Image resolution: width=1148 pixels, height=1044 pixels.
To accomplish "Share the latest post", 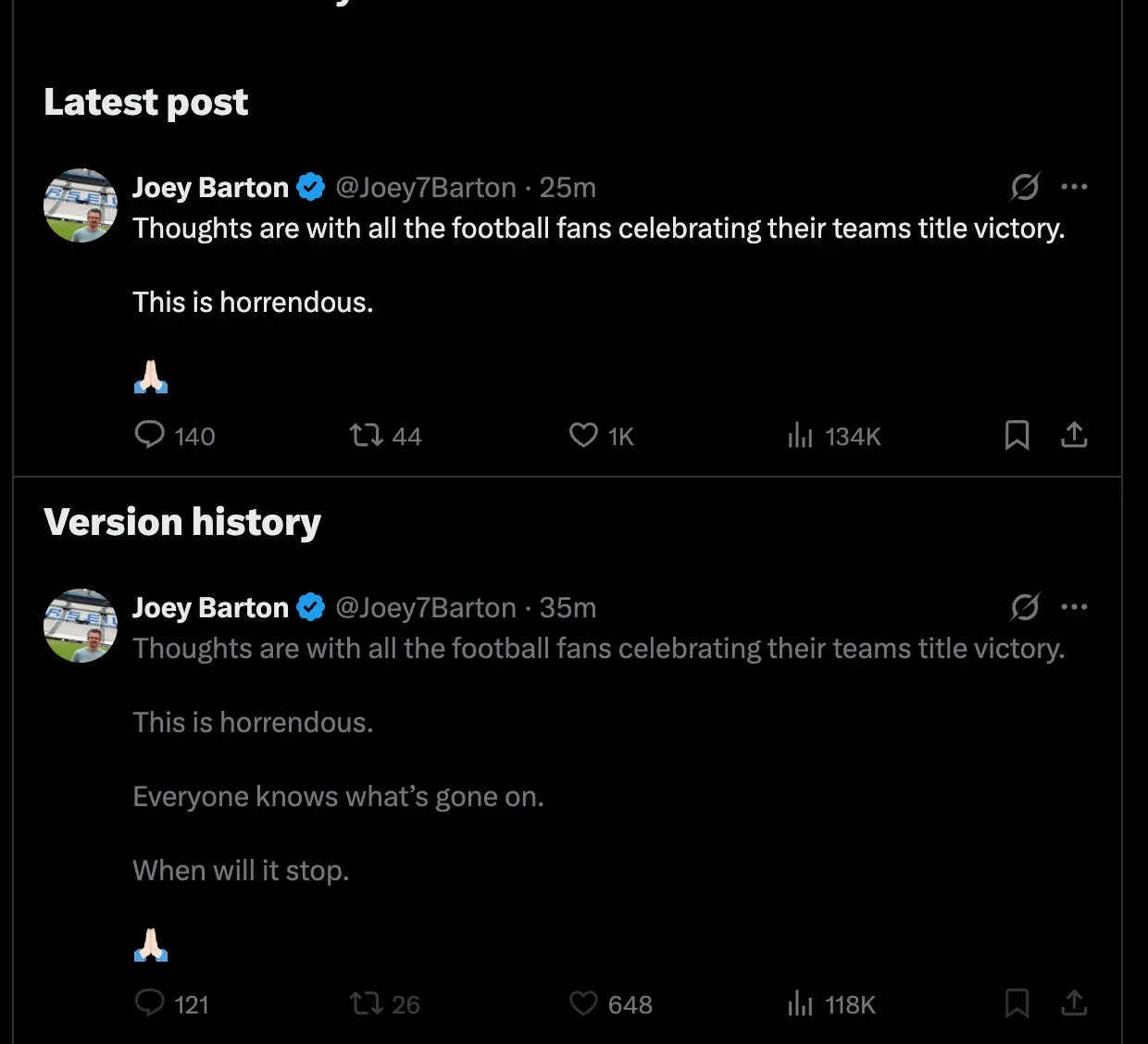I will point(1074,435).
